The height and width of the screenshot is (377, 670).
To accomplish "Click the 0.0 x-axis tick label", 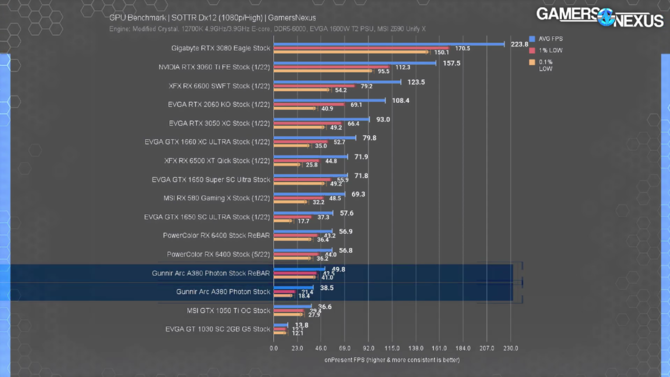I will tap(273, 349).
